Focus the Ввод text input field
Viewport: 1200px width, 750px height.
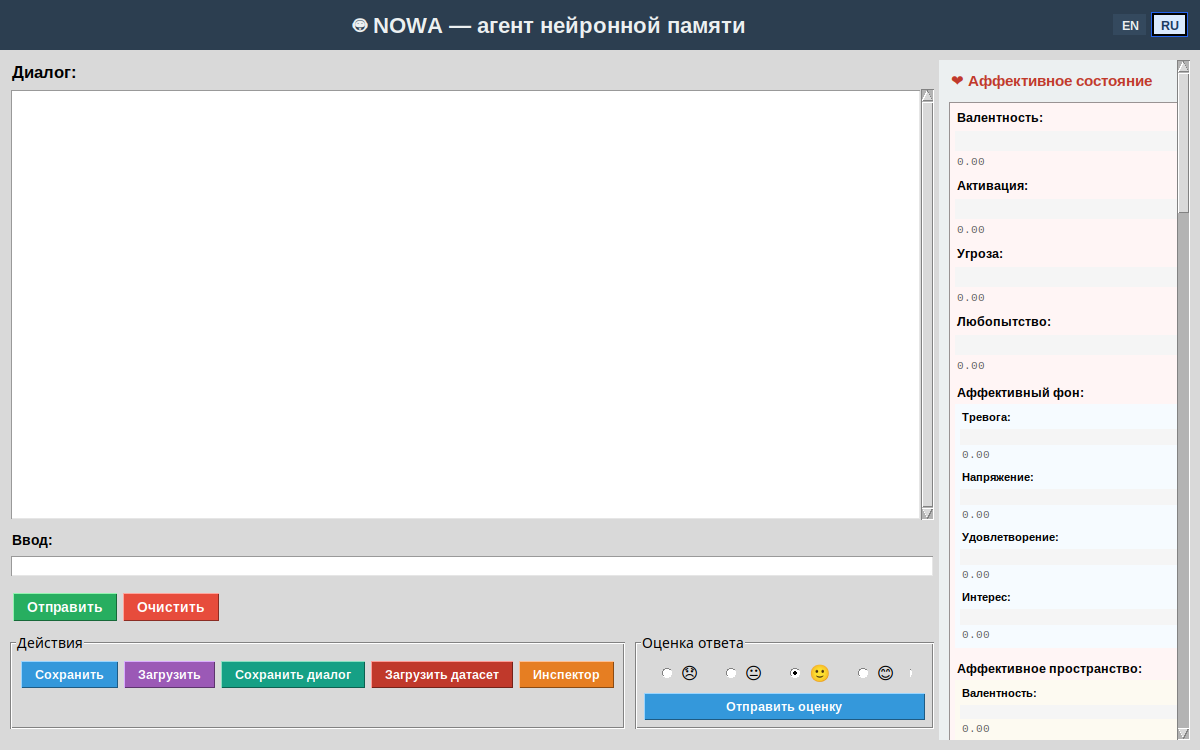pyautogui.click(x=472, y=566)
